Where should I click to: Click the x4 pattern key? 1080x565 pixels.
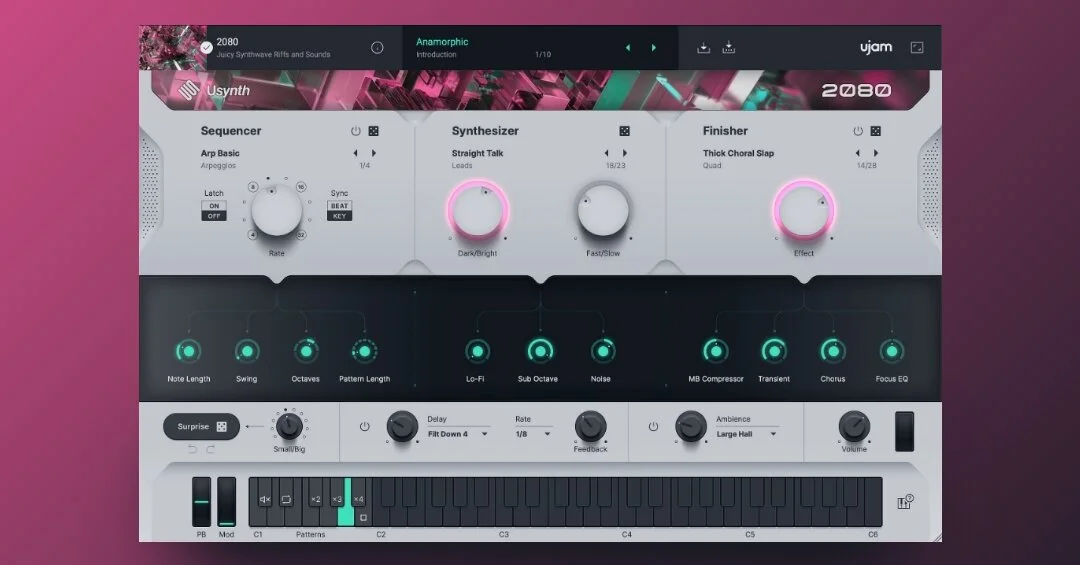click(358, 499)
